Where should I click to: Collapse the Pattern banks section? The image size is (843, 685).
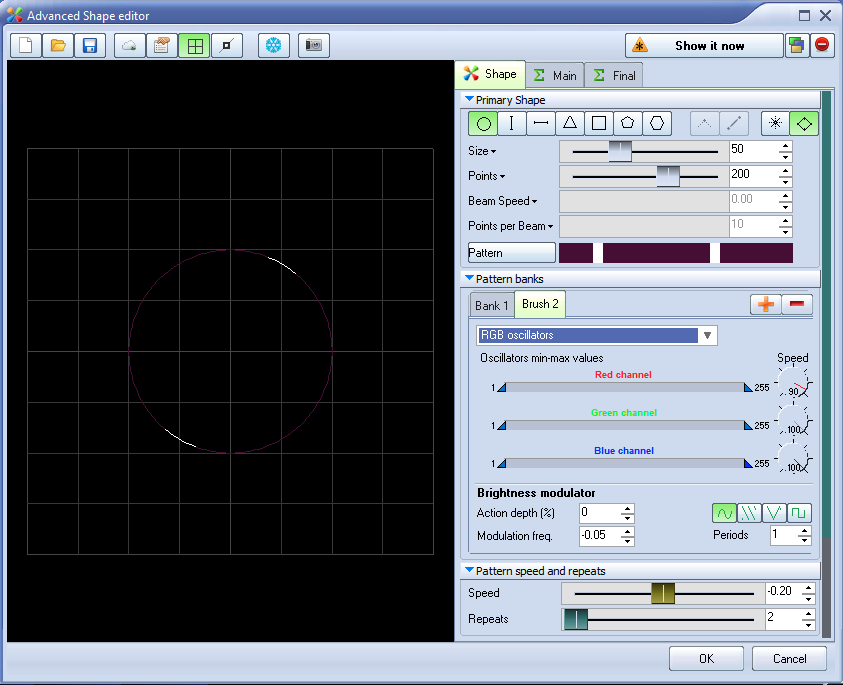coord(469,278)
